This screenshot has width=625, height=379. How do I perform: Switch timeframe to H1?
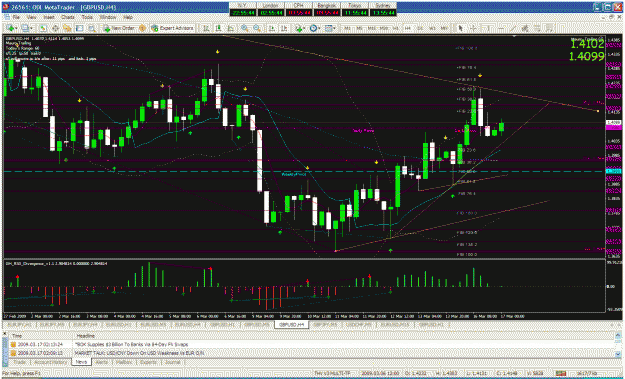[396, 28]
